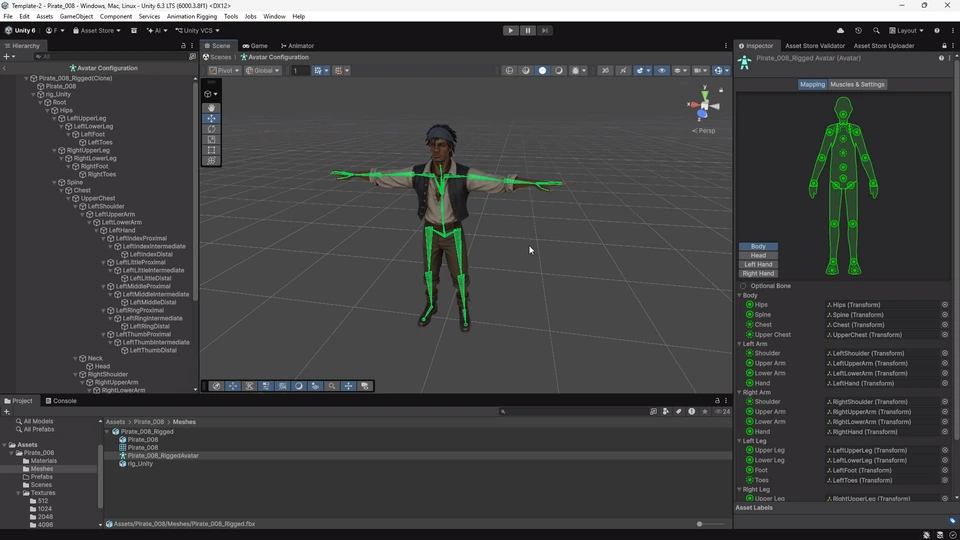This screenshot has width=960, height=540.
Task: Click the grid snap value field
Action: [x=299, y=70]
